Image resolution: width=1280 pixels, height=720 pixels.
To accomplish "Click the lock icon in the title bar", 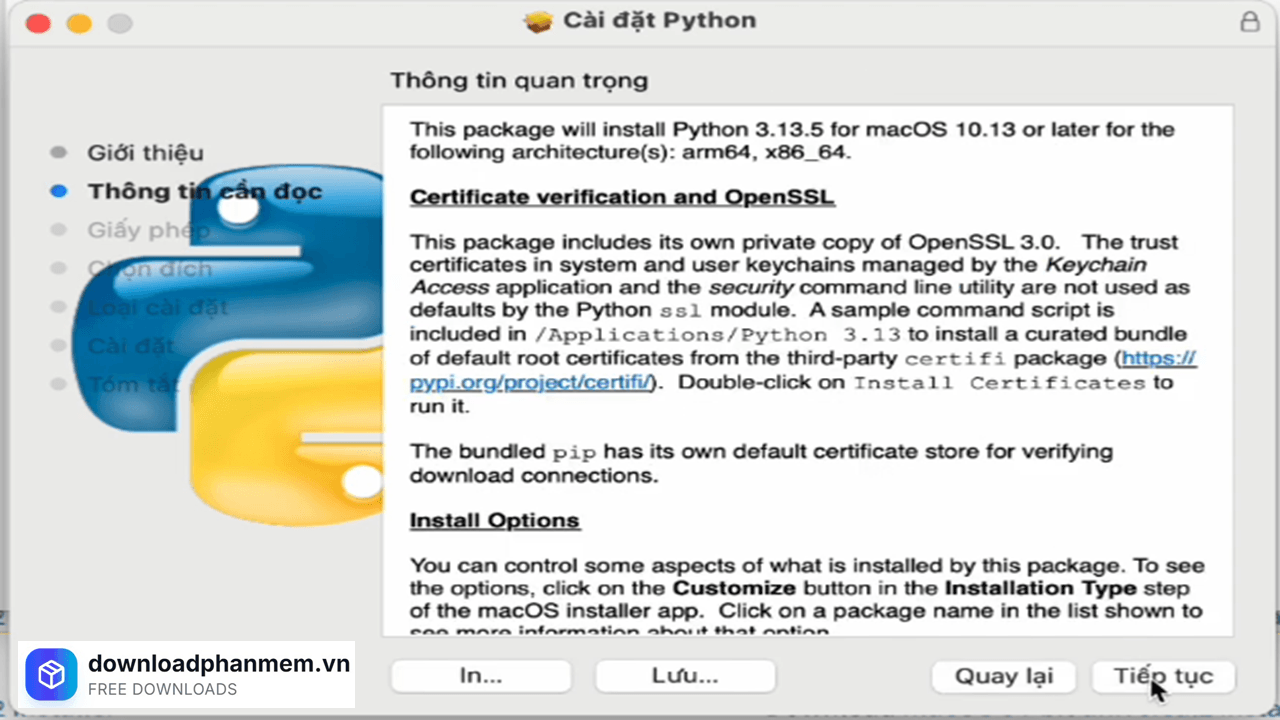I will 1250,21.
